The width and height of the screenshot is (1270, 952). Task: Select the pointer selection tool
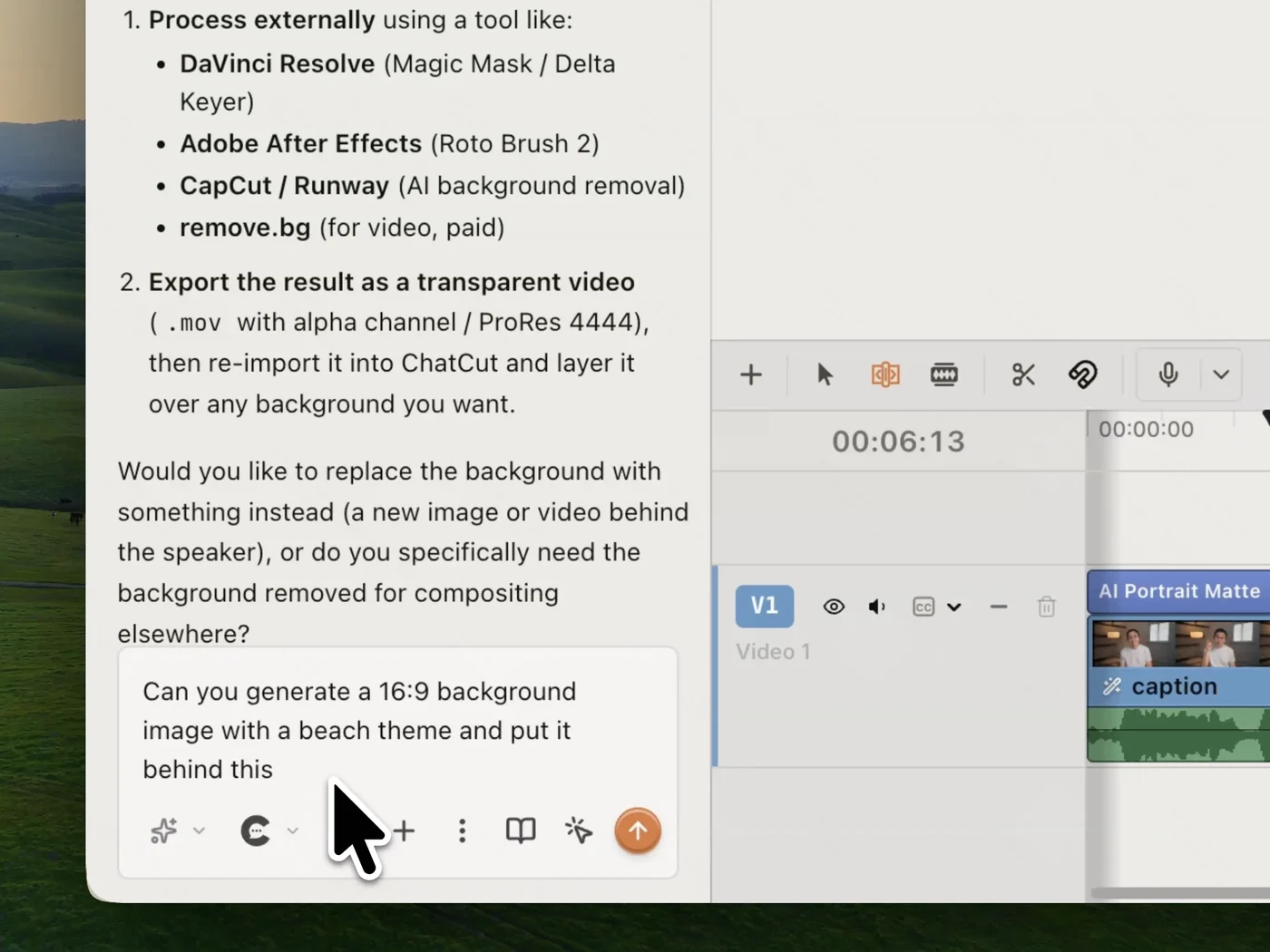[x=825, y=374]
